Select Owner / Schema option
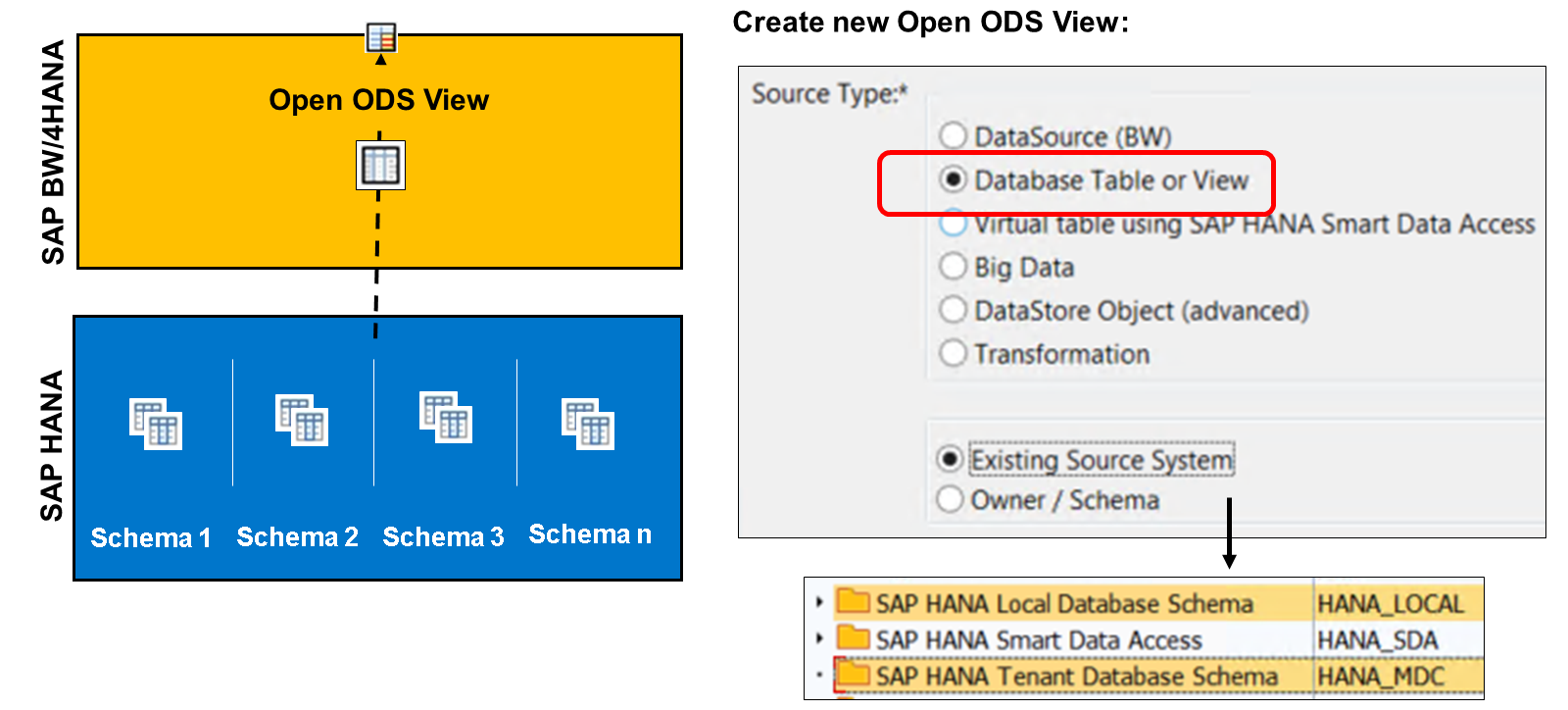Viewport: 1568px width, 710px height. [950, 499]
